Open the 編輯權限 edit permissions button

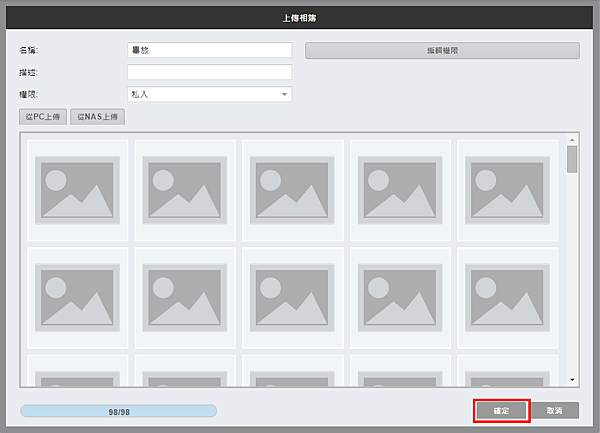(x=442, y=50)
